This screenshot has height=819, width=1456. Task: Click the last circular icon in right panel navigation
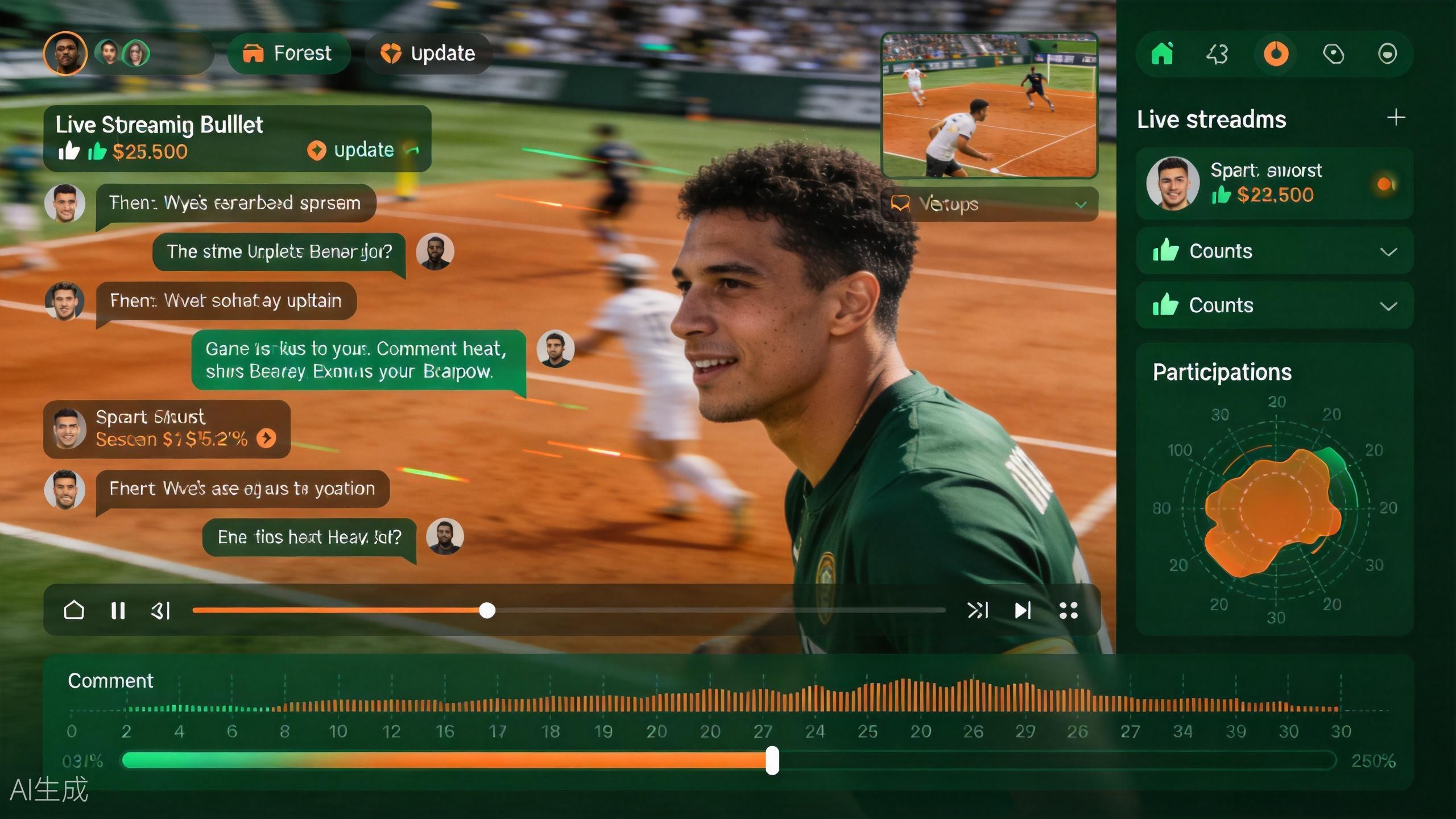tap(1387, 54)
